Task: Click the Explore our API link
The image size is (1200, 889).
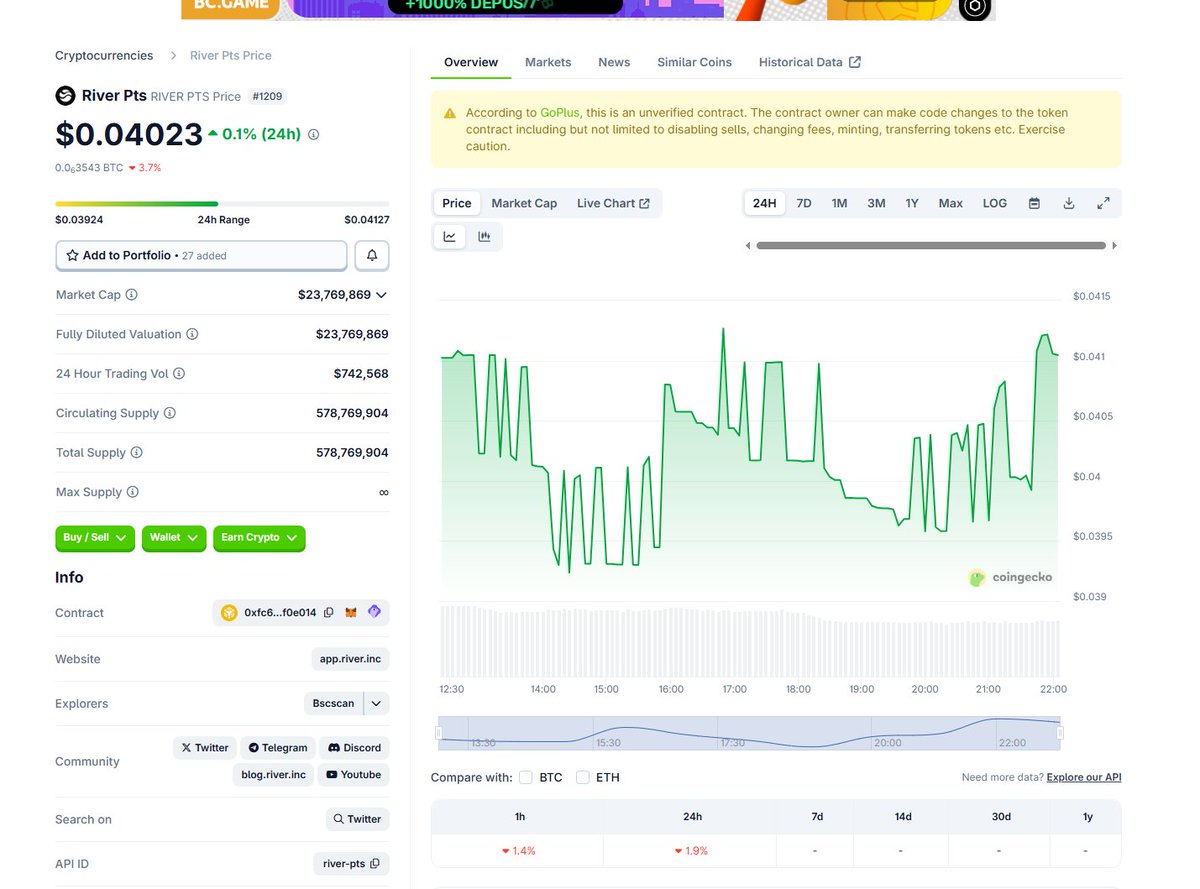Action: coord(1084,777)
